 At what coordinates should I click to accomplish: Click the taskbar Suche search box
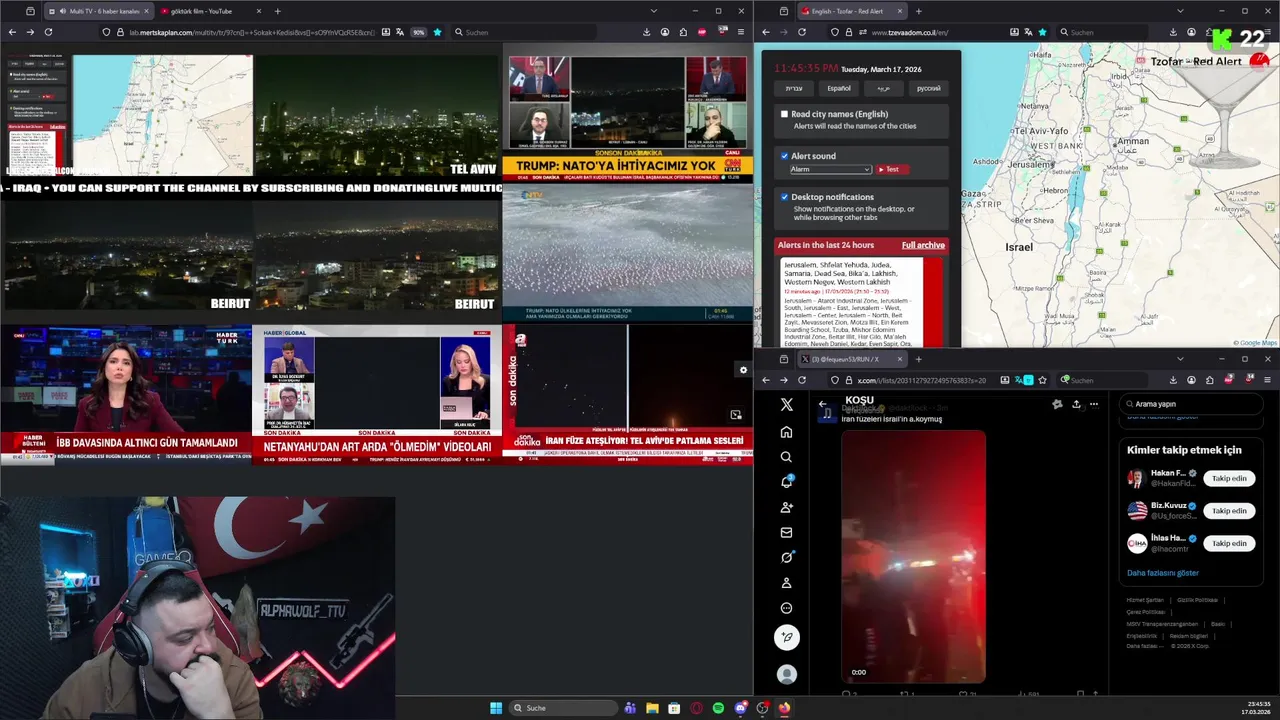pyautogui.click(x=563, y=708)
